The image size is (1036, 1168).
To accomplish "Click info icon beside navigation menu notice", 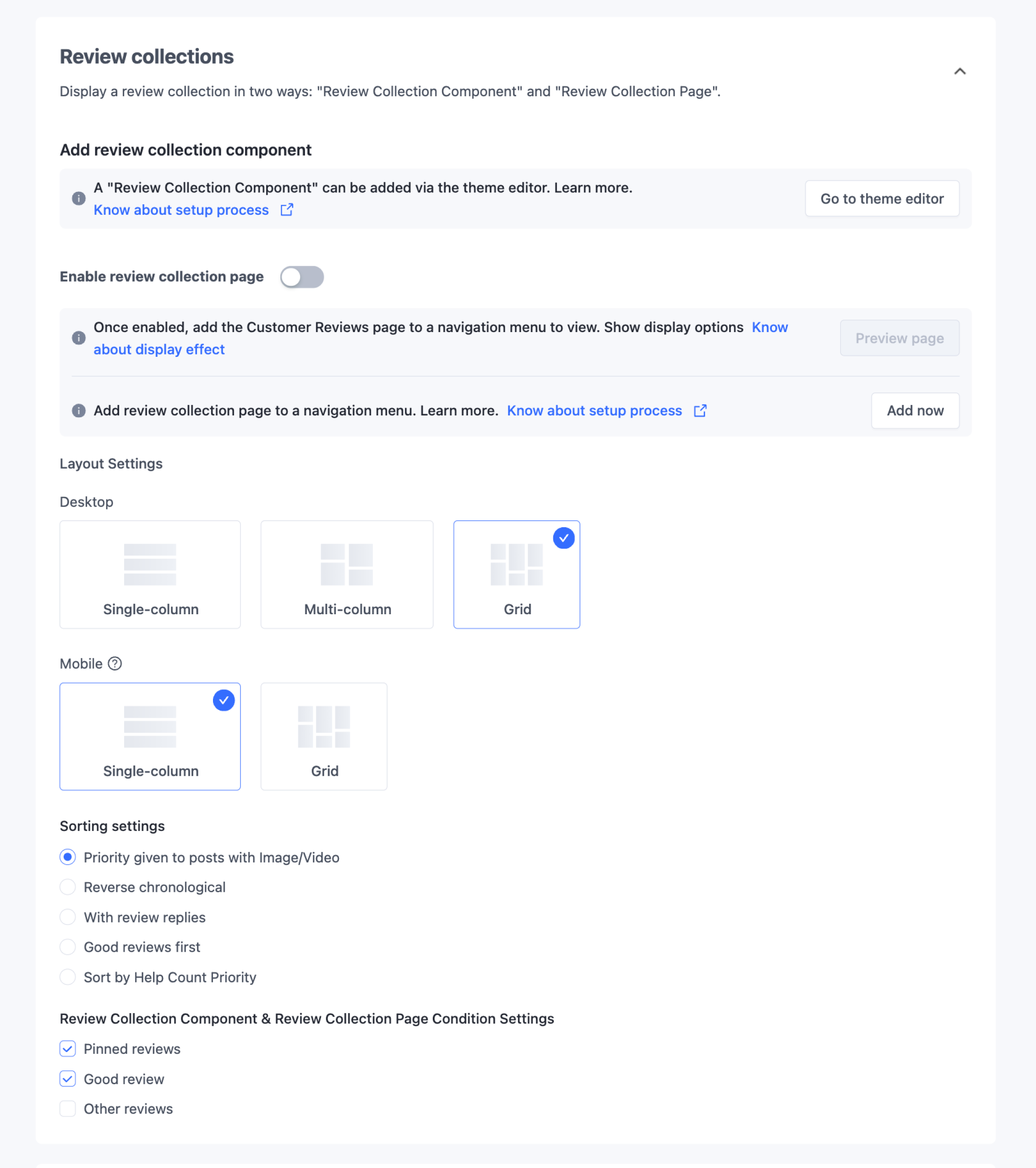I will click(x=79, y=411).
